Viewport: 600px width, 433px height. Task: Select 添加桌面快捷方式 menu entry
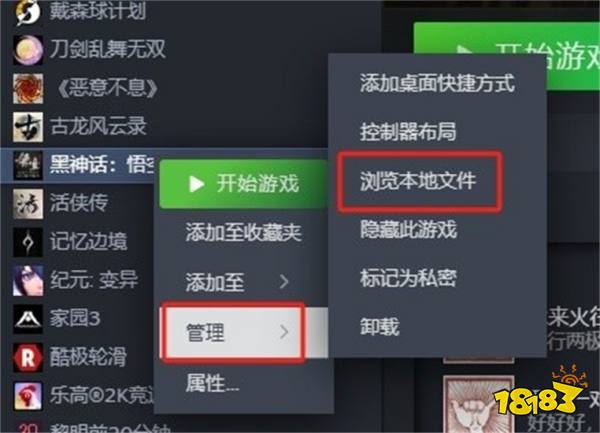437,83
